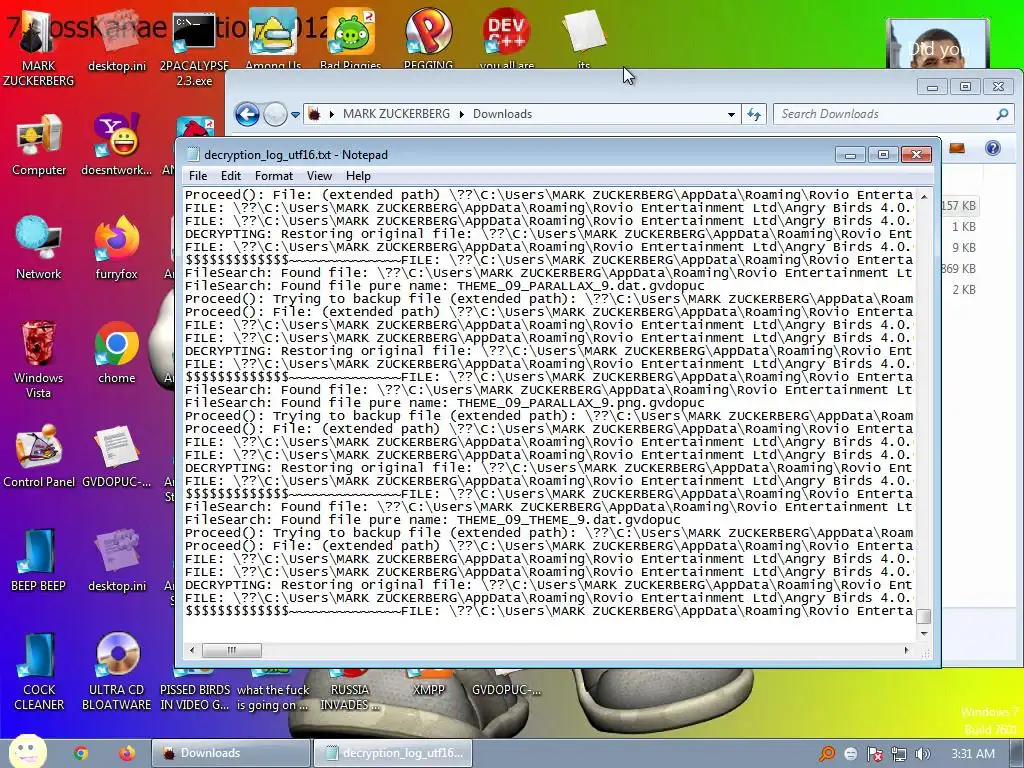Select the 369 KB file size in Explorer
Image resolution: width=1024 pixels, height=768 pixels.
[x=959, y=268]
